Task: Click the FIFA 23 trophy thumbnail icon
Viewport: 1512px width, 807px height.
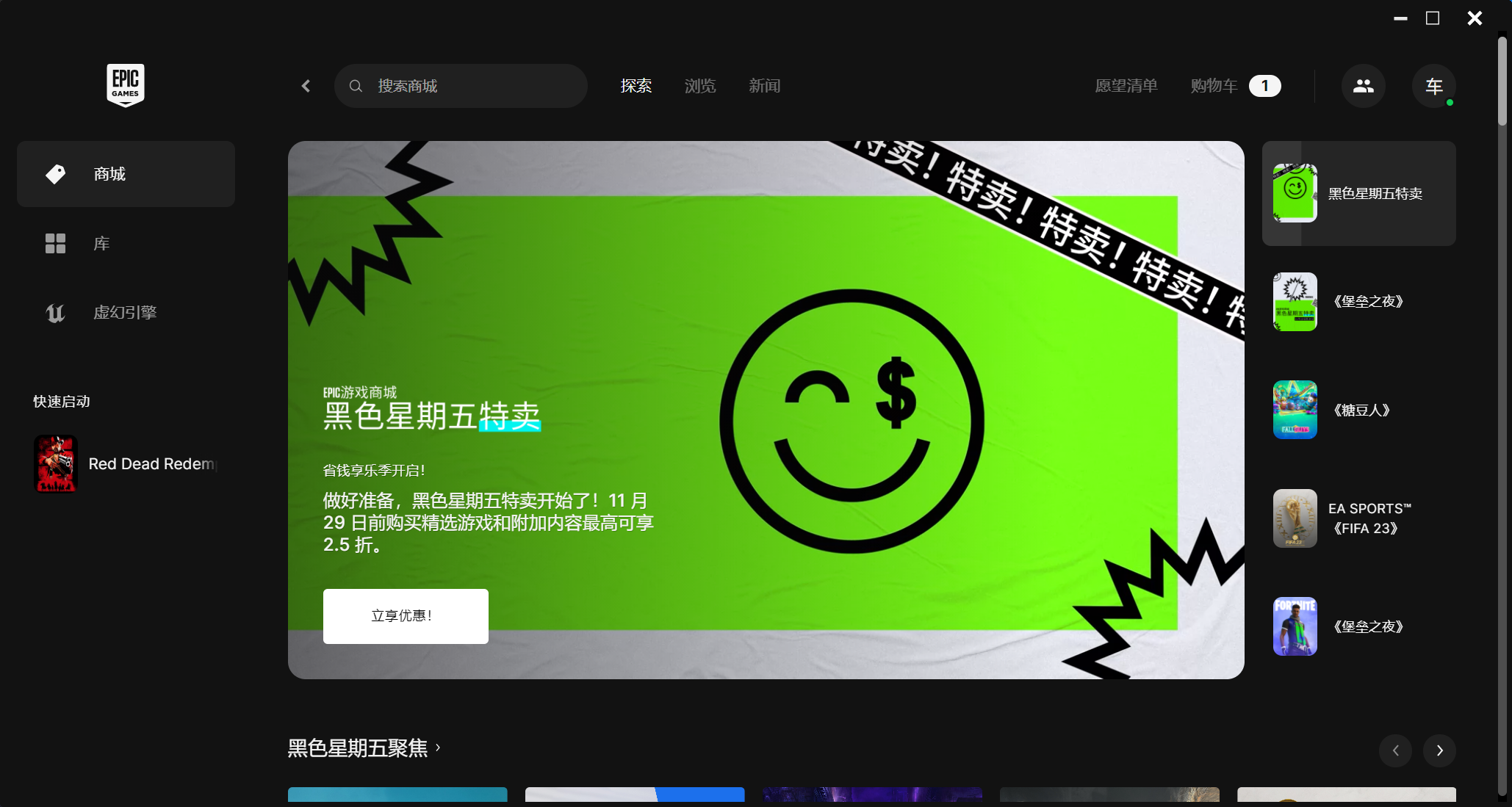Action: pyautogui.click(x=1295, y=518)
